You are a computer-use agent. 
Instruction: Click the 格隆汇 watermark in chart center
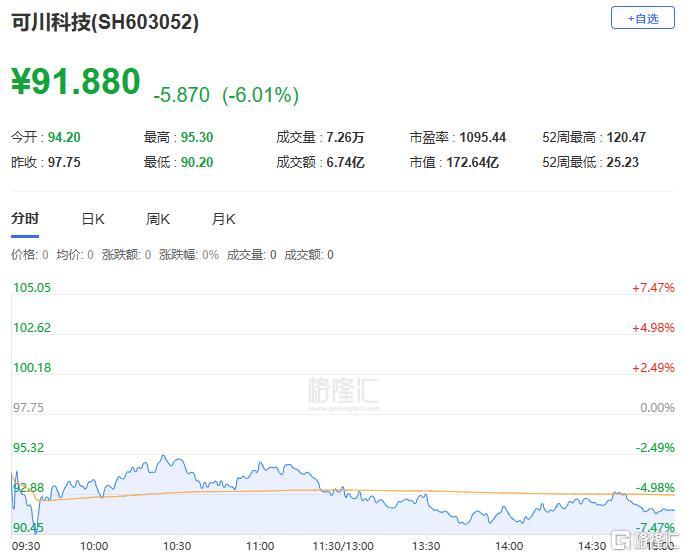point(343,390)
